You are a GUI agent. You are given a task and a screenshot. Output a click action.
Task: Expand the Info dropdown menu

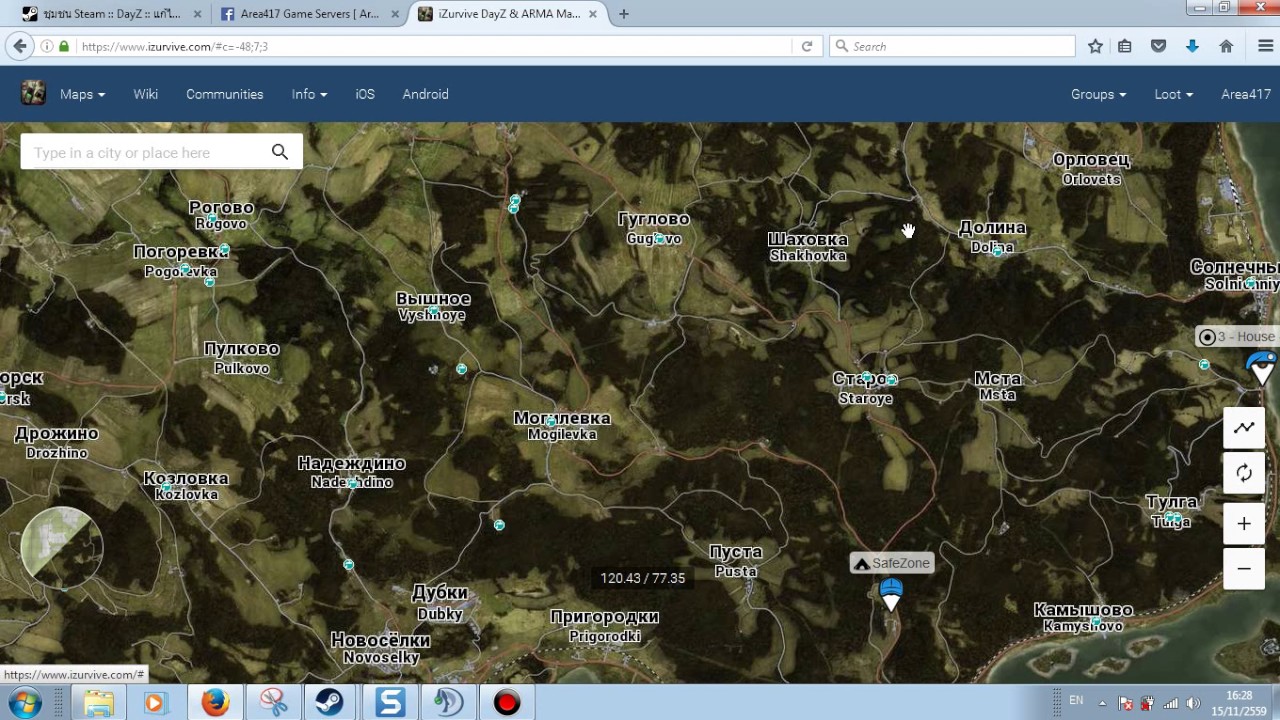pyautogui.click(x=309, y=94)
